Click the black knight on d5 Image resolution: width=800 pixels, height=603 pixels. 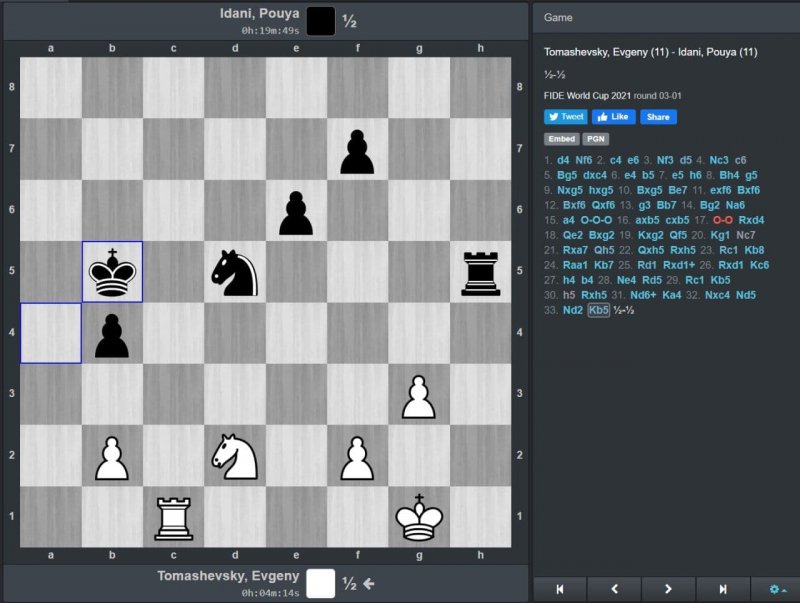(x=235, y=272)
